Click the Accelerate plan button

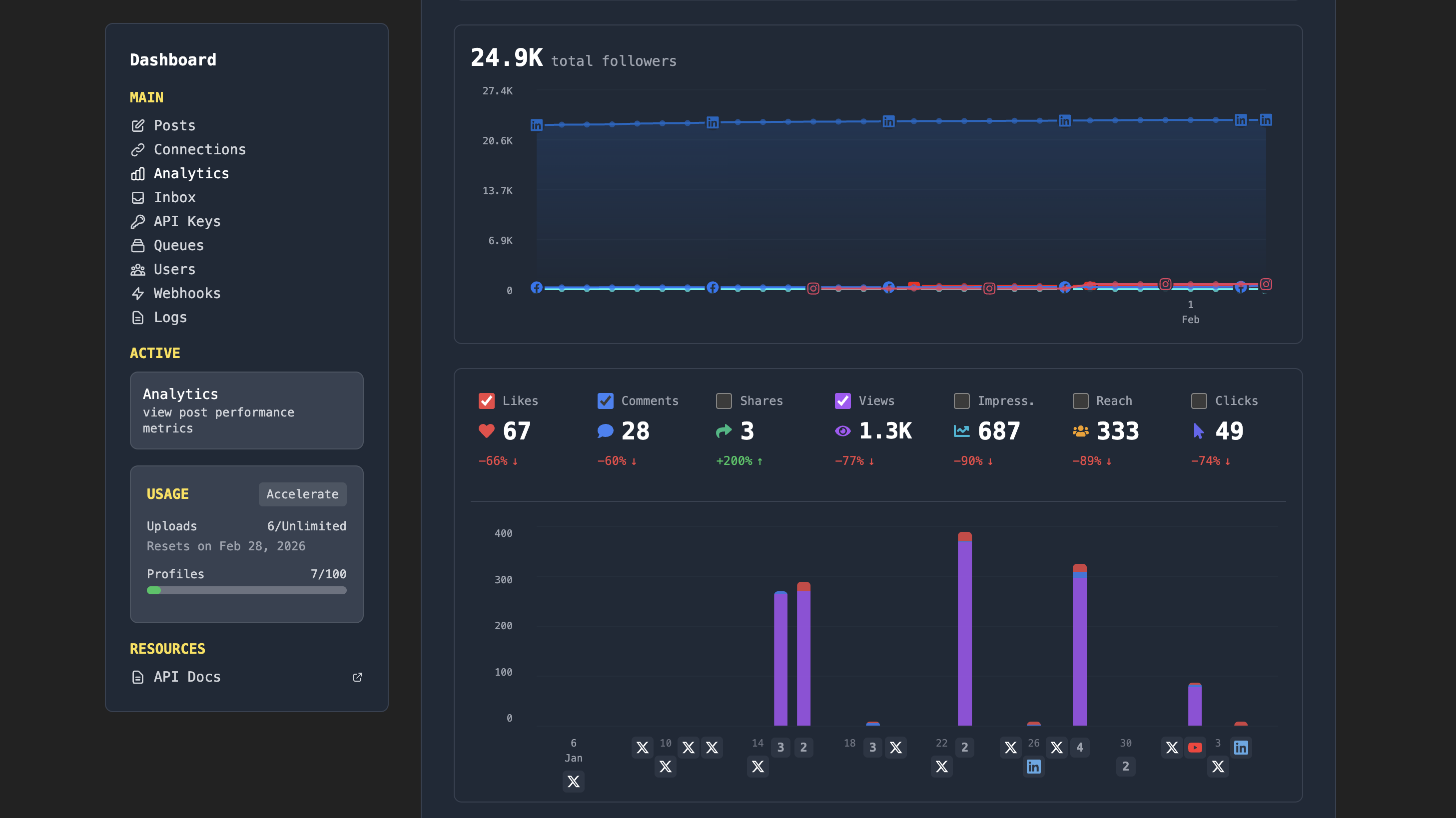pos(302,494)
